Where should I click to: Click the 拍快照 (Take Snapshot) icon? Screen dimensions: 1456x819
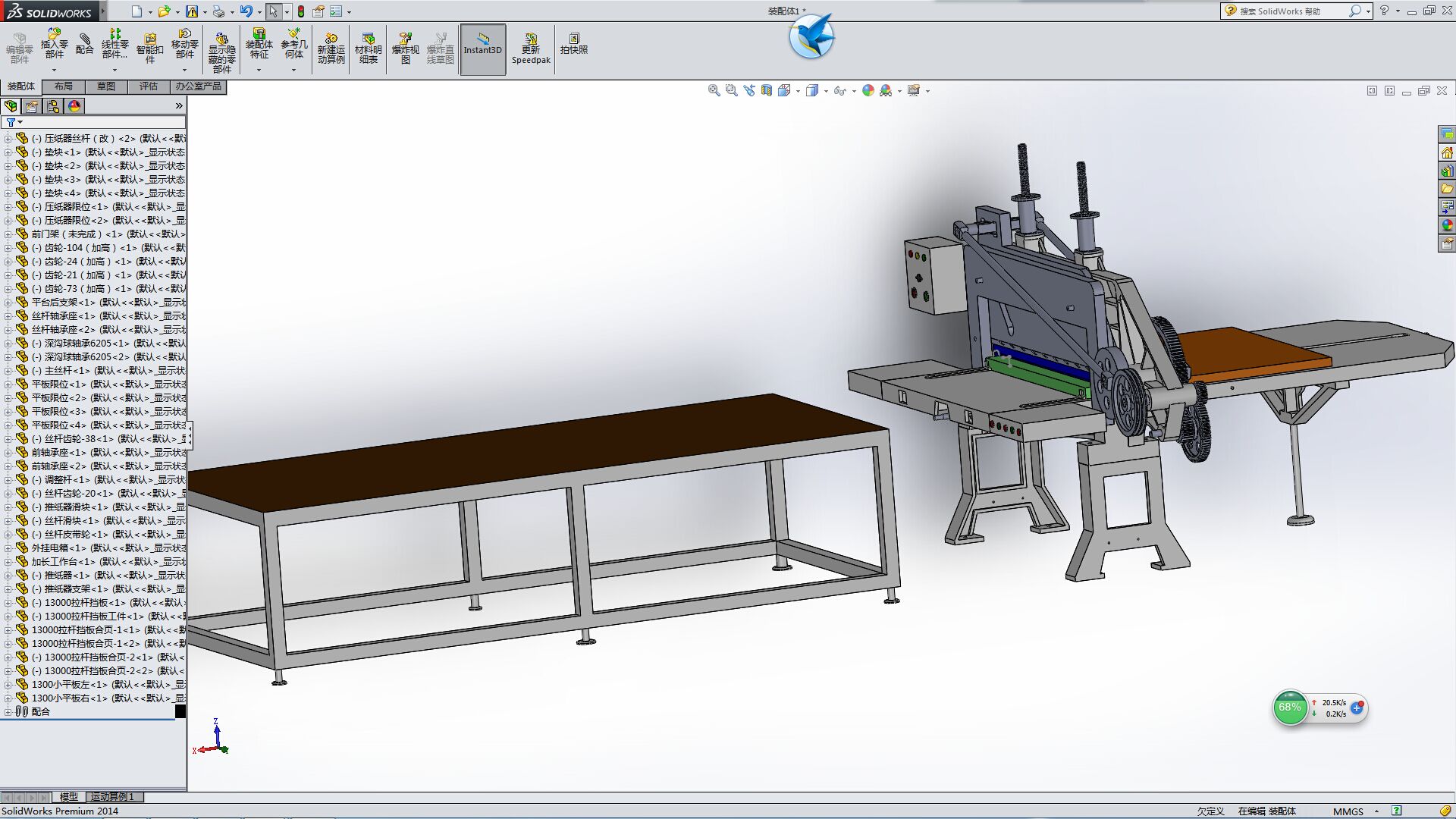[x=574, y=44]
